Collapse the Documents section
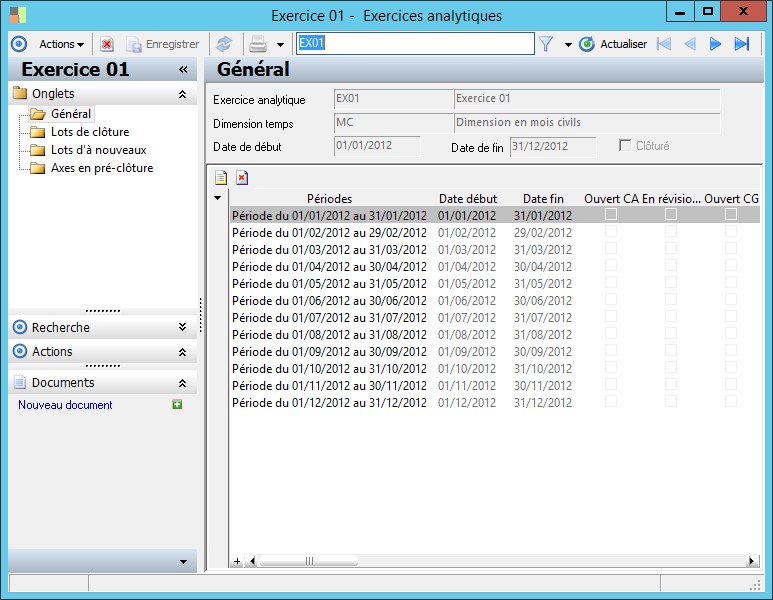 [x=182, y=383]
